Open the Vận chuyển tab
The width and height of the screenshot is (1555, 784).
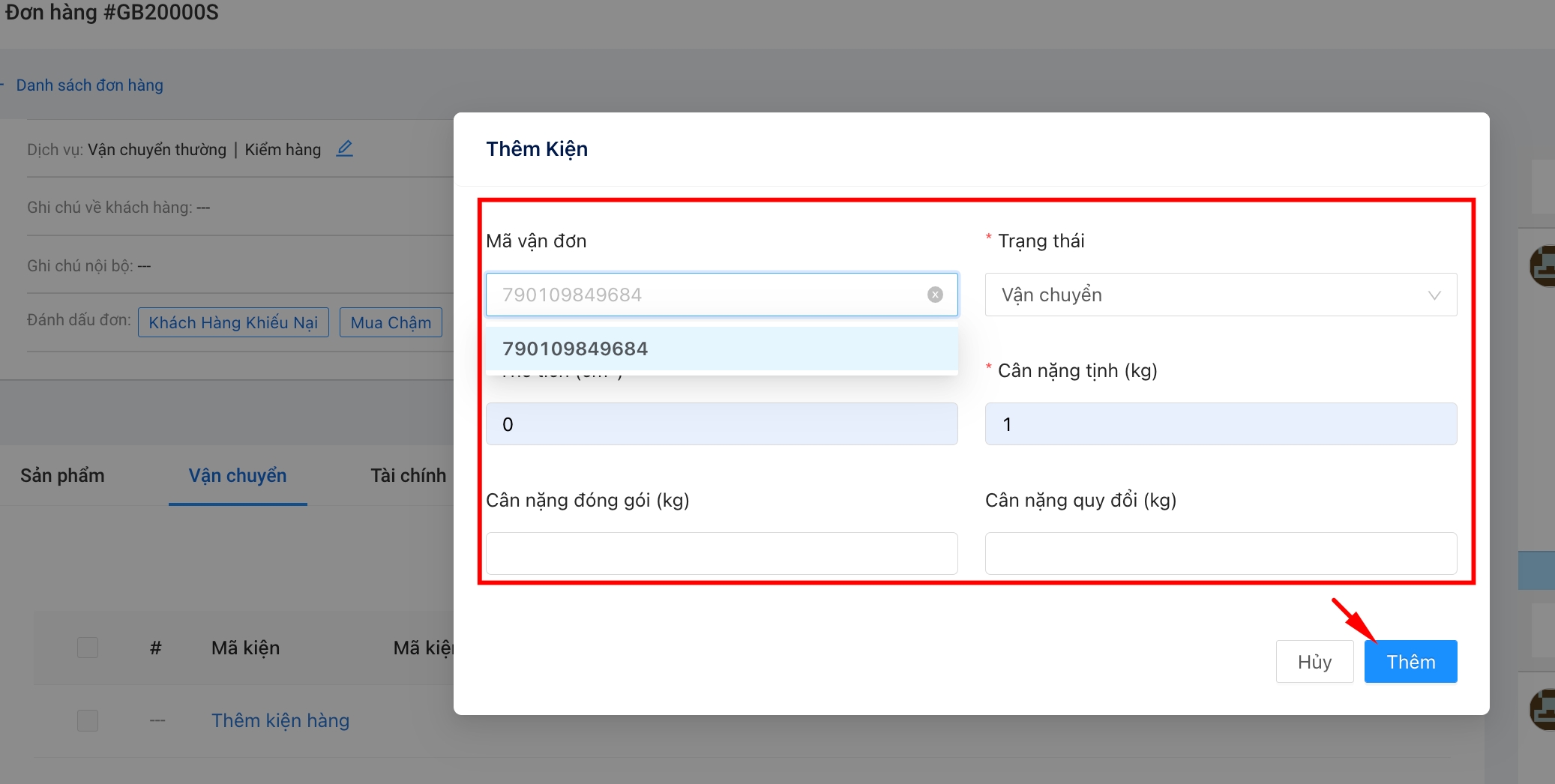coord(238,476)
